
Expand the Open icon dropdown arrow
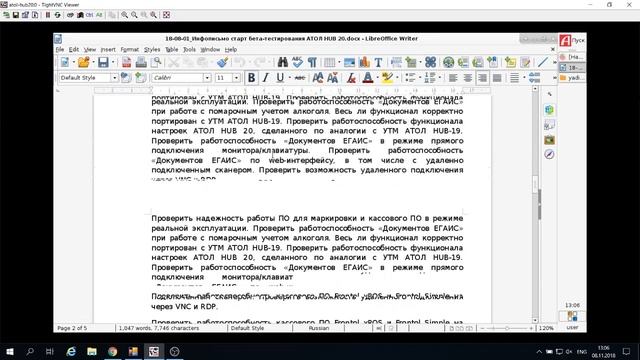point(93,62)
